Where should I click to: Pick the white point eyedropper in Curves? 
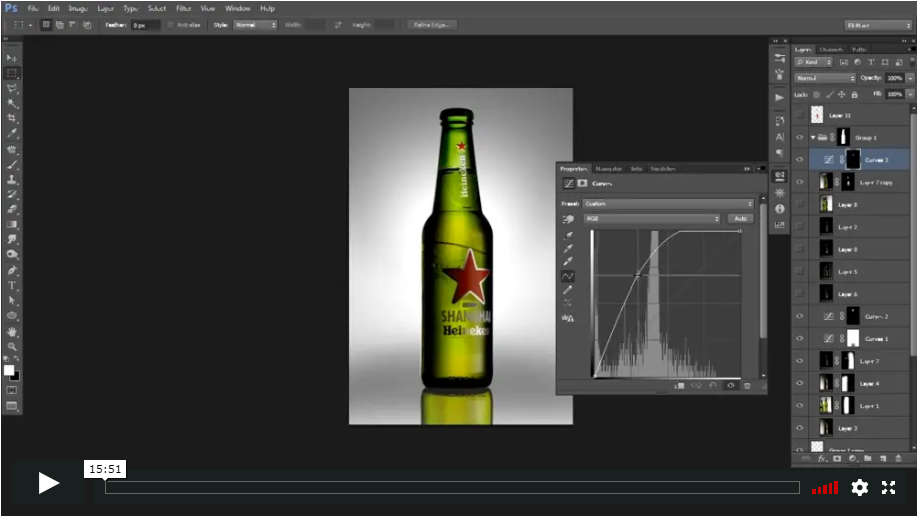coord(568,261)
